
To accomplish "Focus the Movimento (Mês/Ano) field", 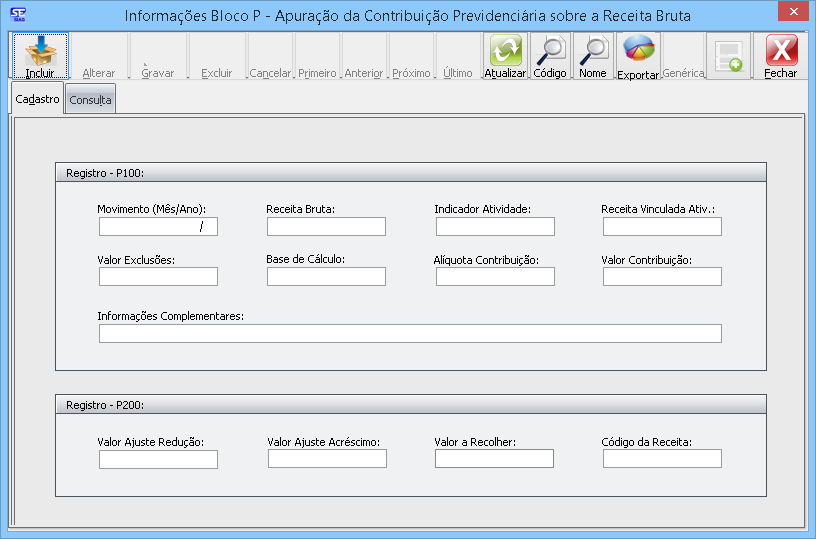I will tap(158, 227).
